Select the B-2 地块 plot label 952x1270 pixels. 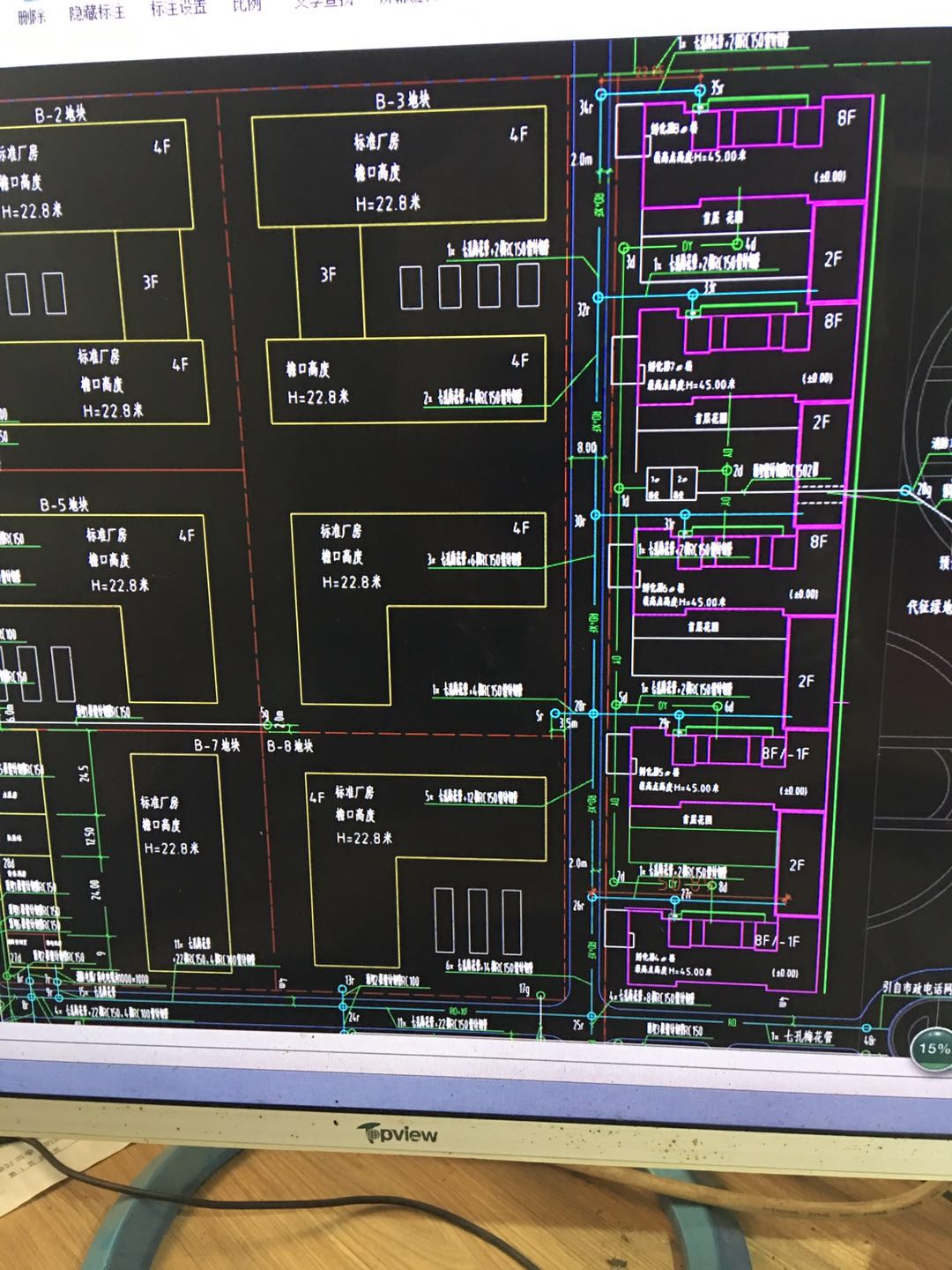[60, 114]
